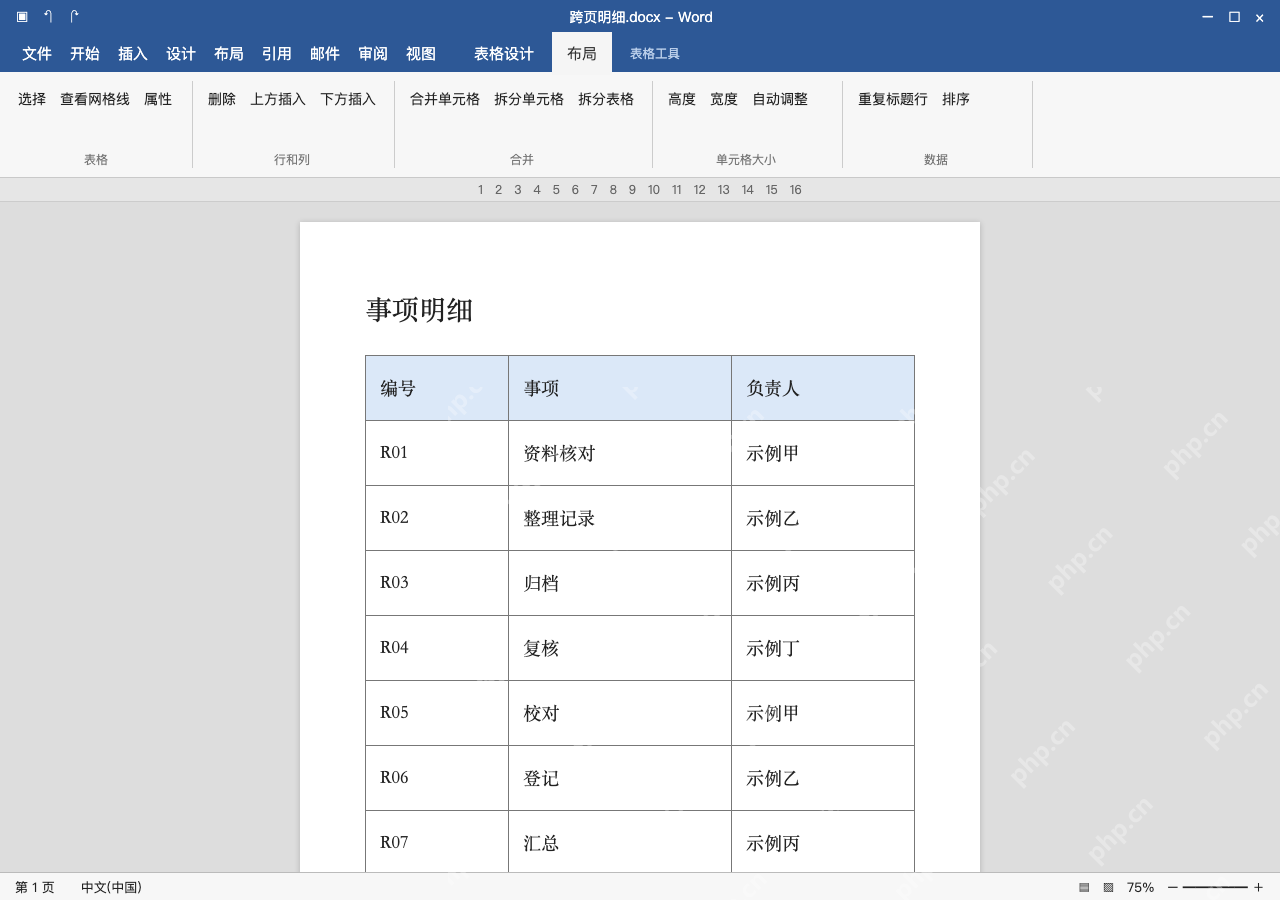Screen dimensions: 1280x900
Task: Click the zoom out minus icon
Action: click(x=1173, y=887)
